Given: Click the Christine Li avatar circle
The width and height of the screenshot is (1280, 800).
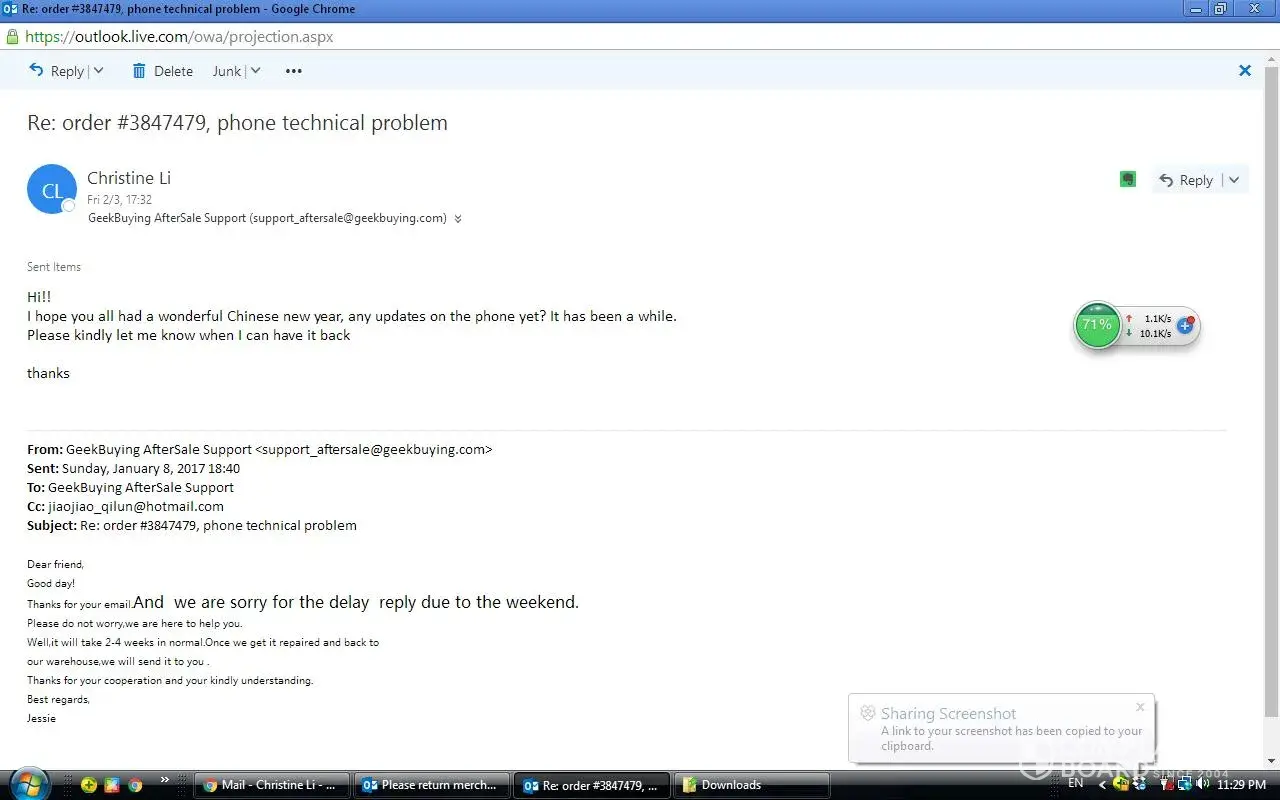Looking at the screenshot, I should pyautogui.click(x=52, y=189).
